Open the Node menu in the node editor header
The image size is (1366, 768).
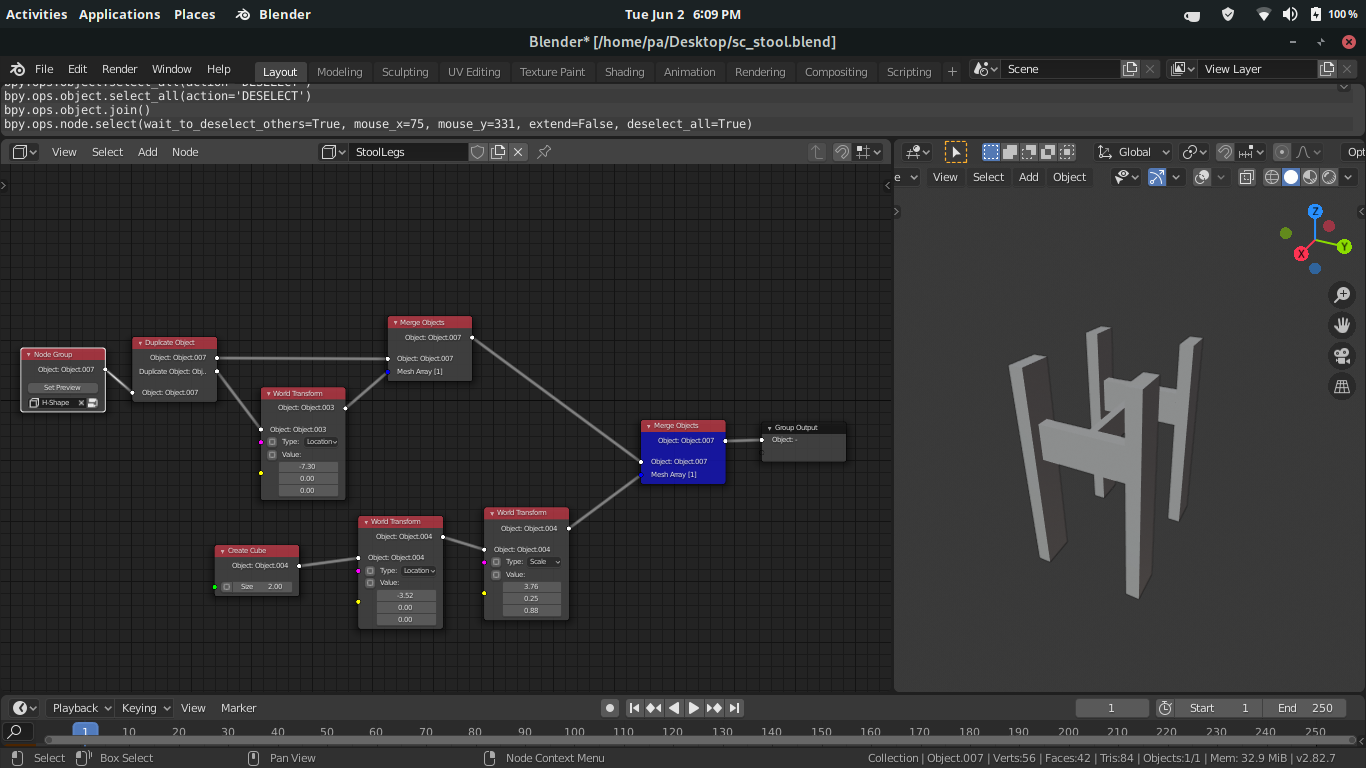click(183, 151)
